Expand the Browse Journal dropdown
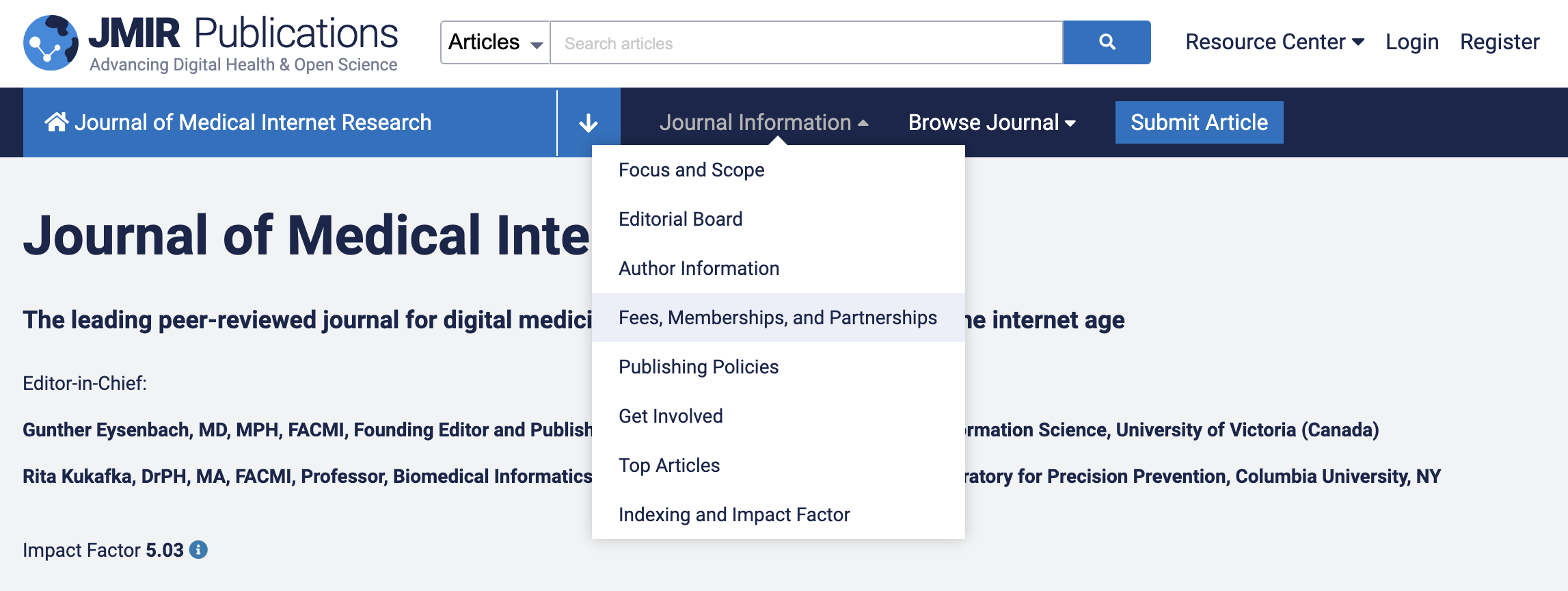Screen dimensions: 1568x591 (991, 122)
